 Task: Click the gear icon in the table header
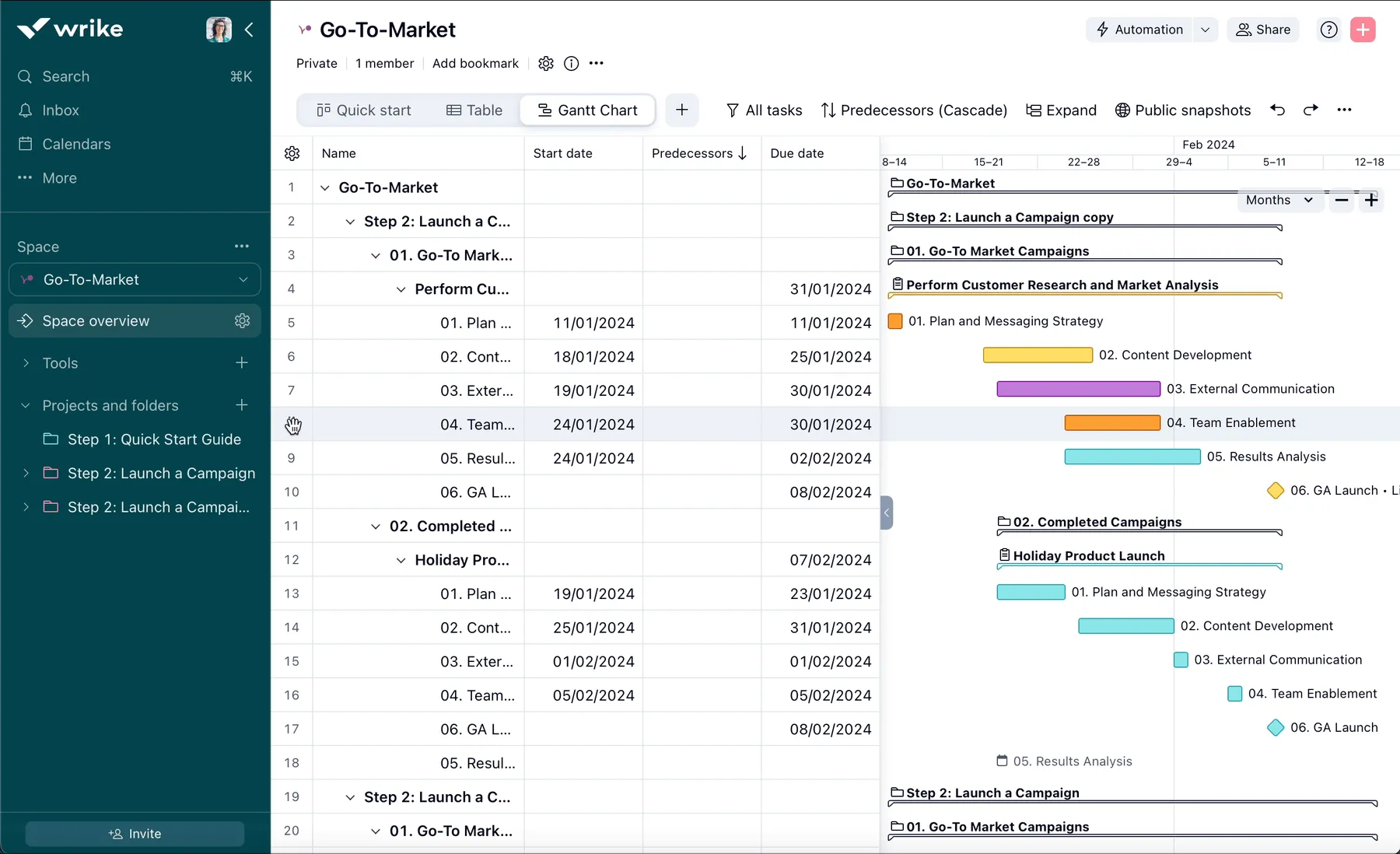click(292, 152)
